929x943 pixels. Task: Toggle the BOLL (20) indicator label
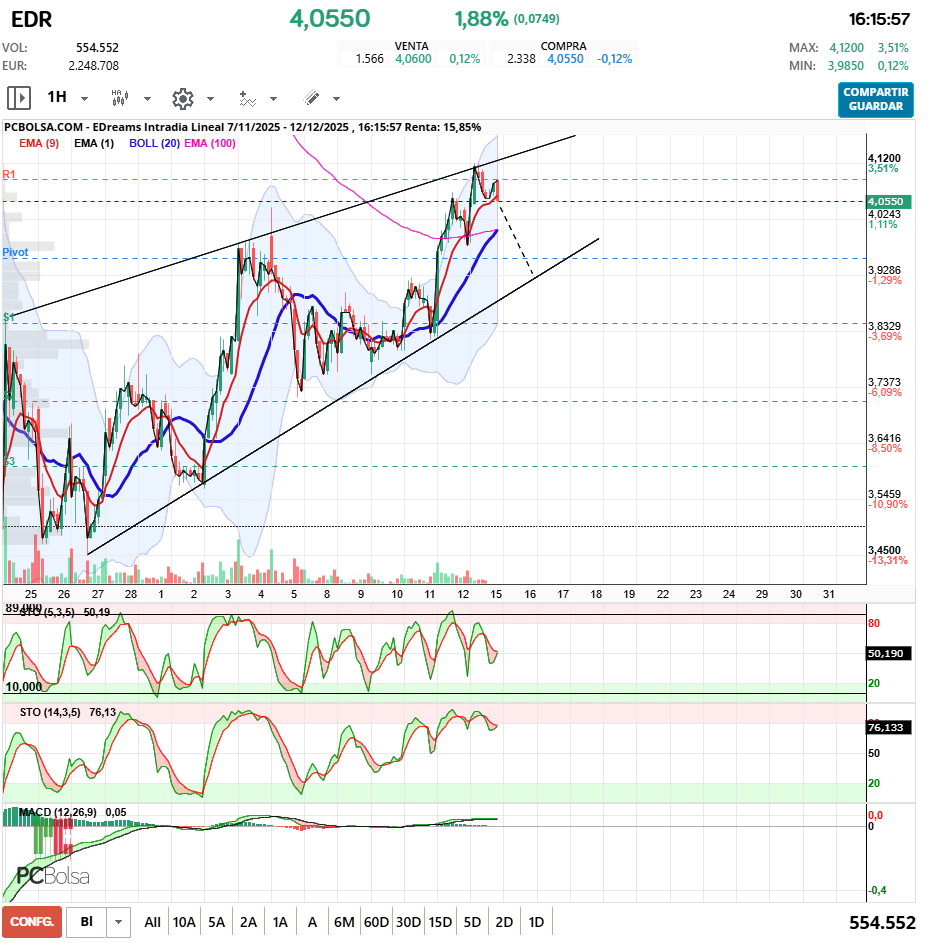155,144
